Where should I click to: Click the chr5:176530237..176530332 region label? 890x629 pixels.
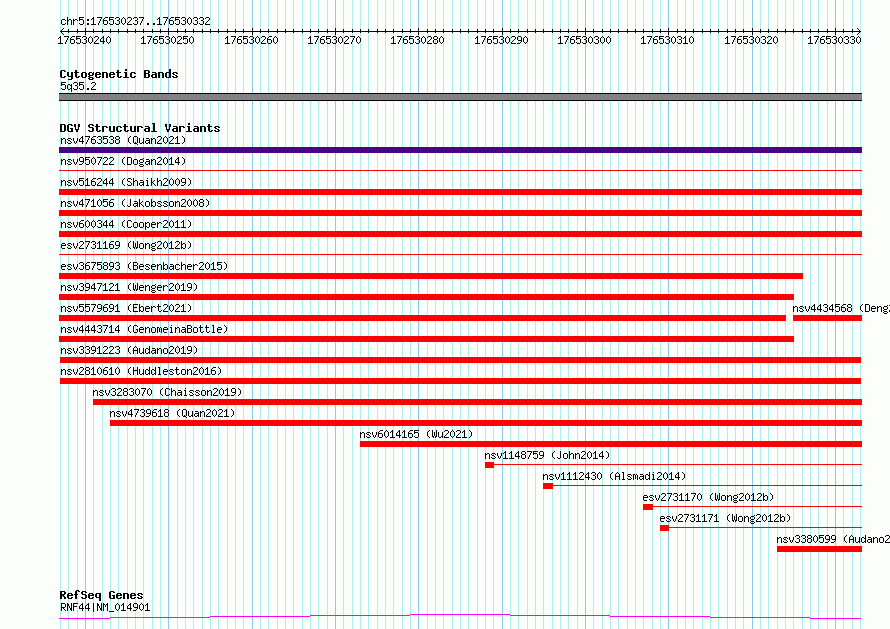coord(135,21)
